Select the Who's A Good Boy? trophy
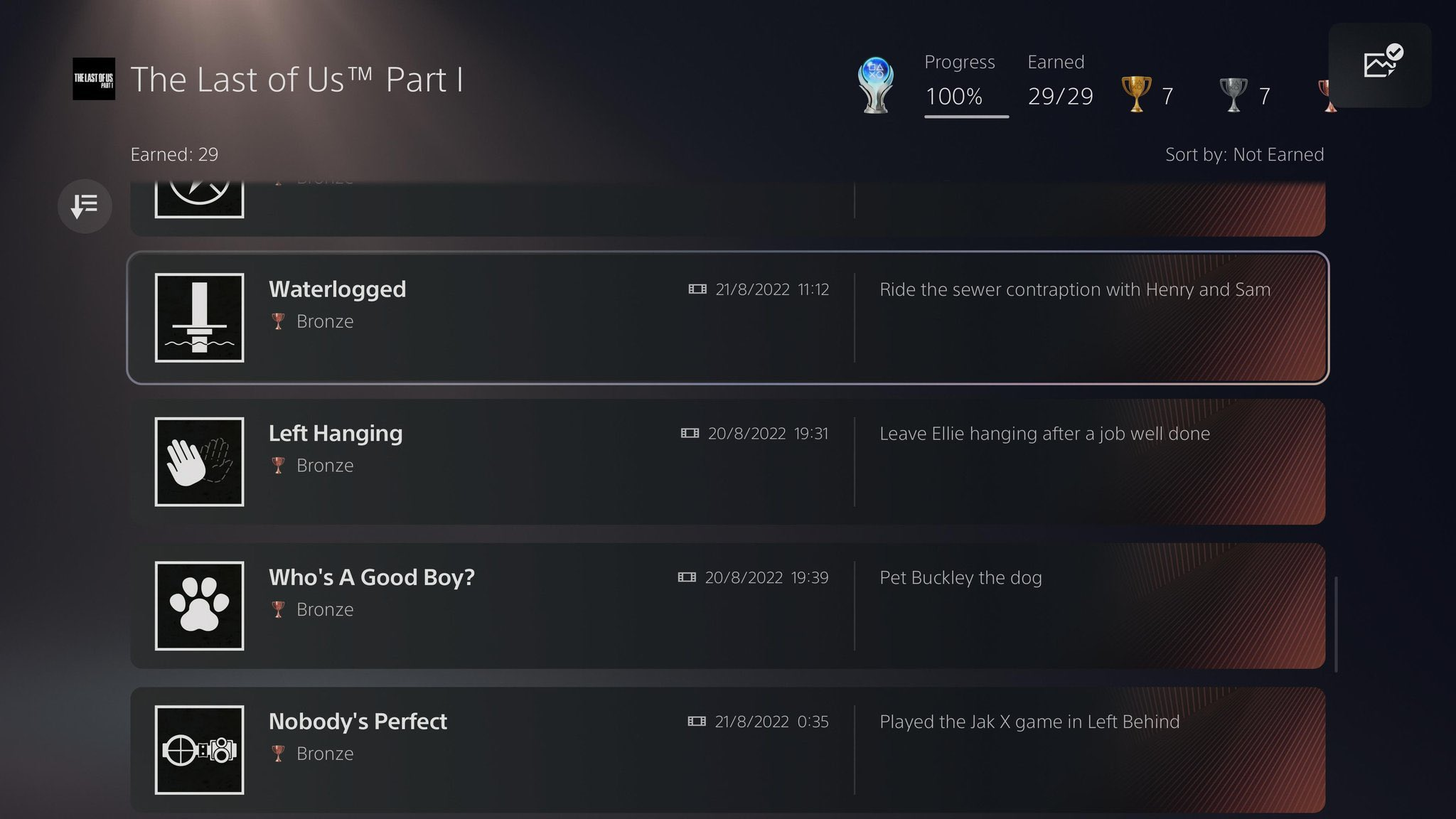Screen dimensions: 1456x819 point(728,606)
